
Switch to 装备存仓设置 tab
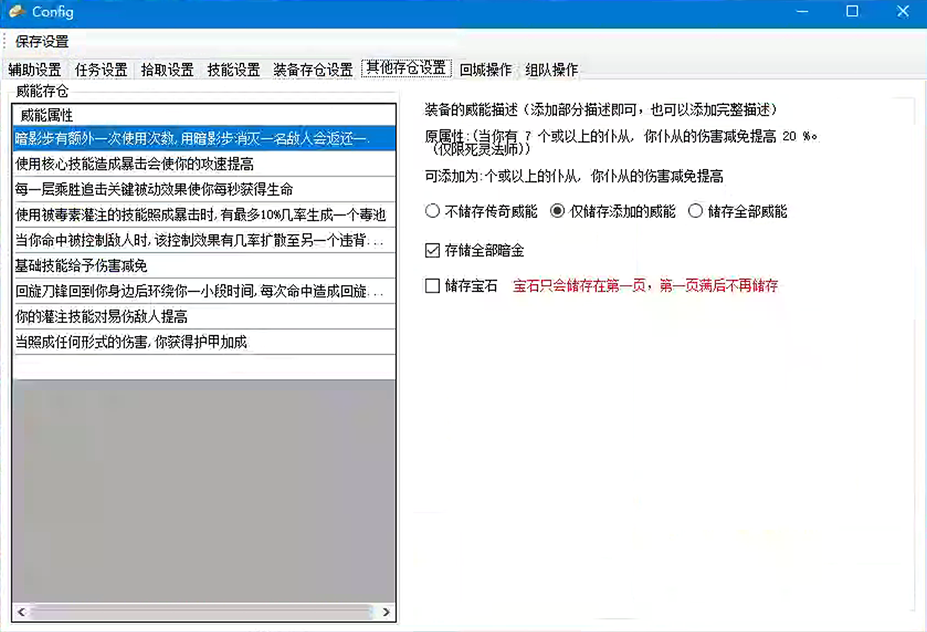(313, 70)
